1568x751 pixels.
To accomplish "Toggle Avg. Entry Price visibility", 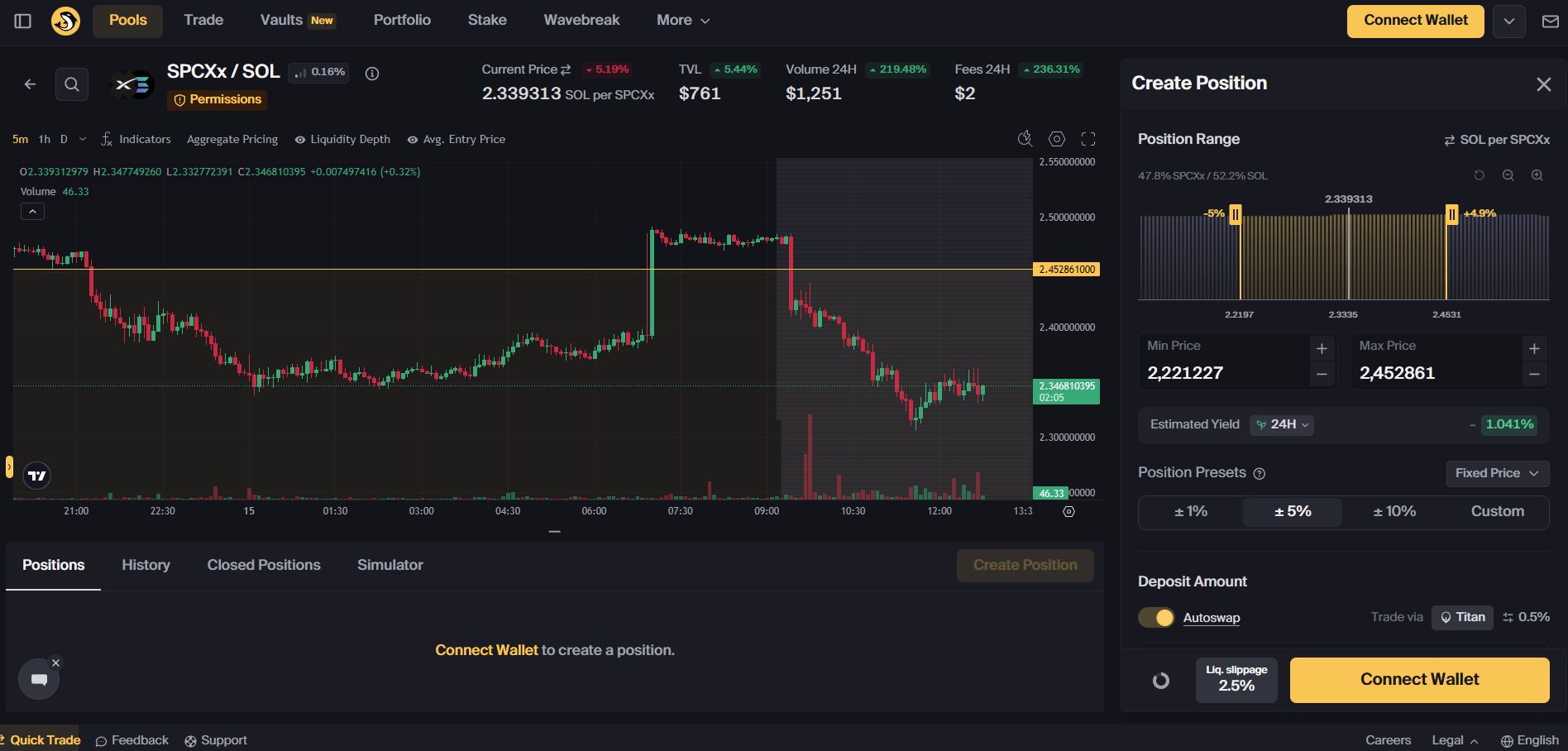I will 456,140.
